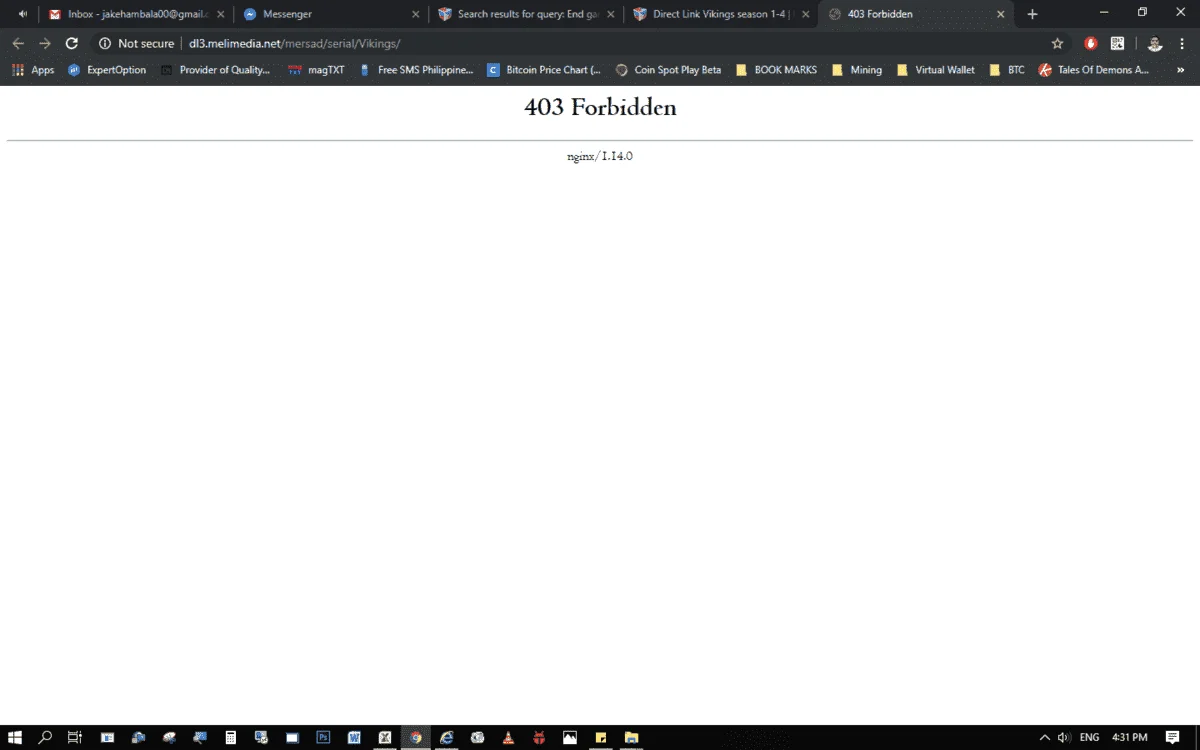
Task: Click the Chrome taskbar icon
Action: coord(416,738)
